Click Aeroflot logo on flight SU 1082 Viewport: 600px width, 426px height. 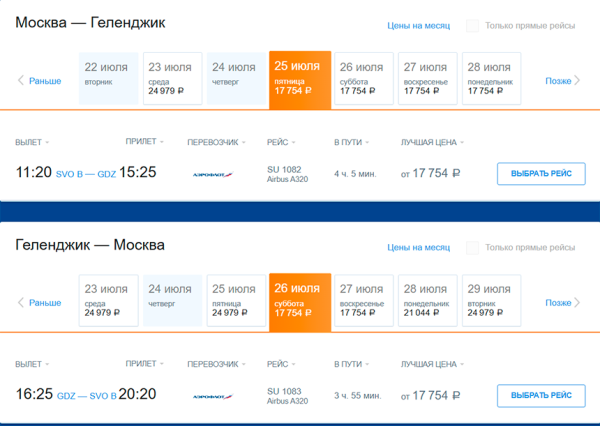point(213,174)
